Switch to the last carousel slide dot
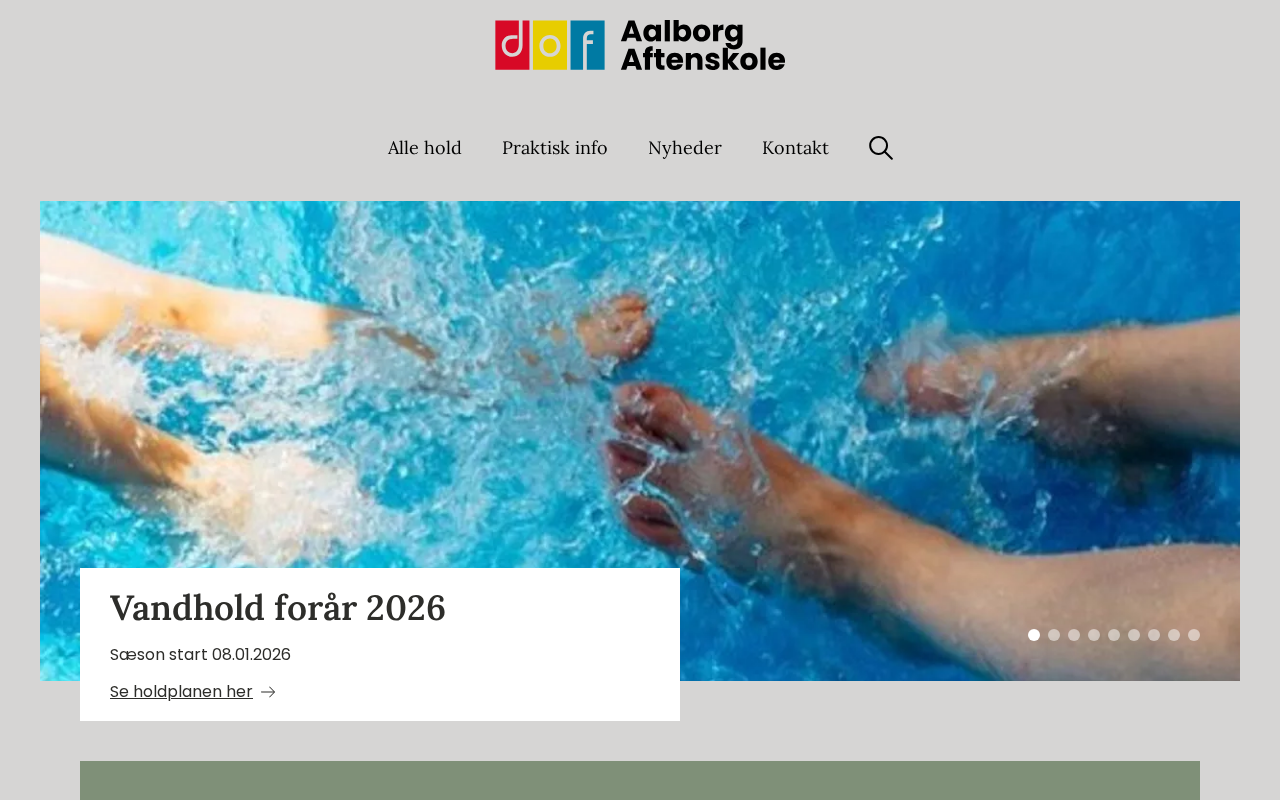Screen dimensions: 1280x800 click(1194, 635)
